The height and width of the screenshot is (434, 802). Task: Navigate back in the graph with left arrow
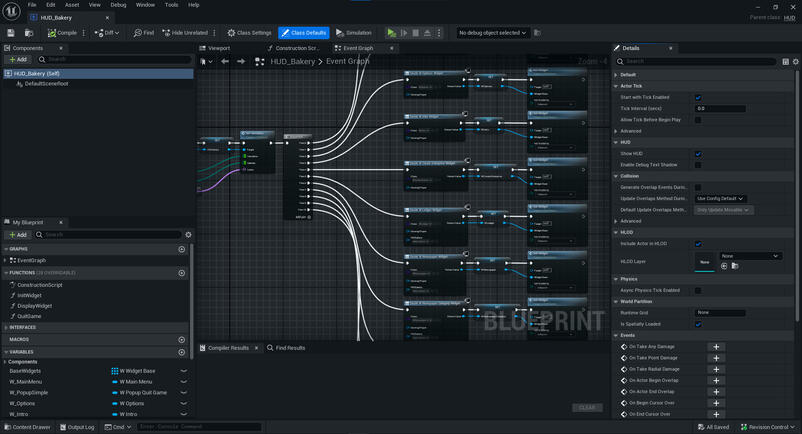coord(225,61)
